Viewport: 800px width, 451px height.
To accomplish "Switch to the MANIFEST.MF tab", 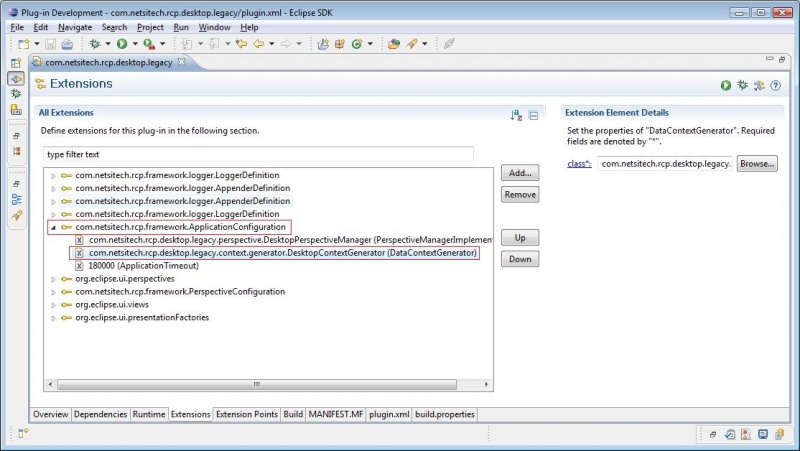I will (335, 414).
